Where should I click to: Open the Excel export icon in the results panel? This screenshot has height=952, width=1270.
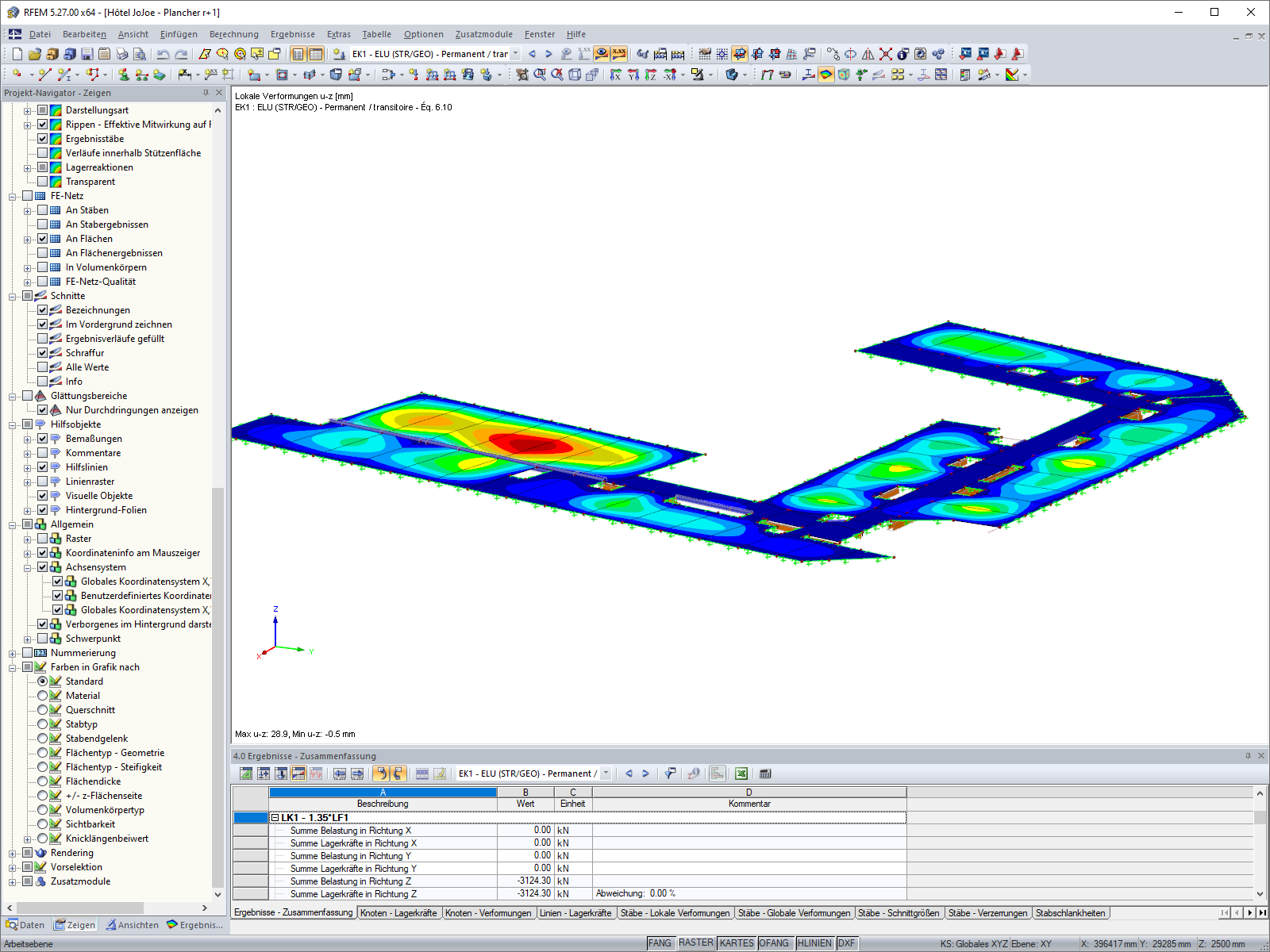tap(740, 773)
